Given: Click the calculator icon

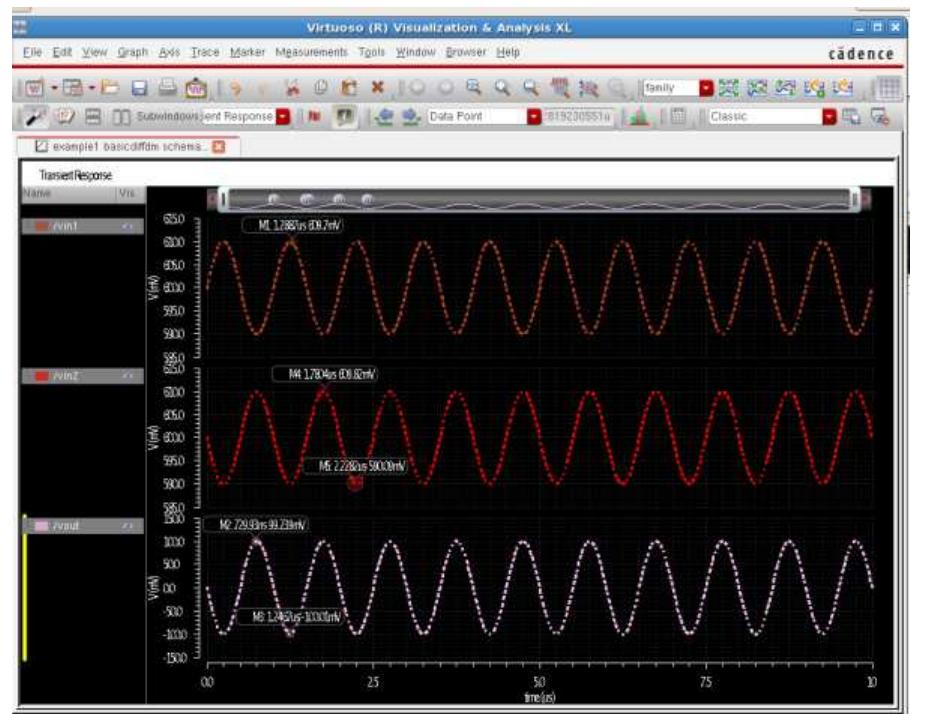Looking at the screenshot, I should point(678,117).
